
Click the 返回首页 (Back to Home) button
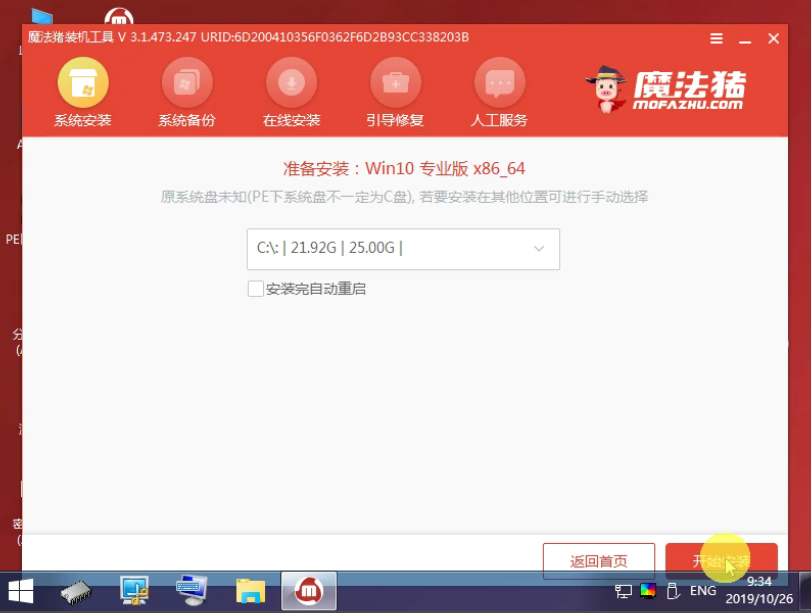point(598,561)
